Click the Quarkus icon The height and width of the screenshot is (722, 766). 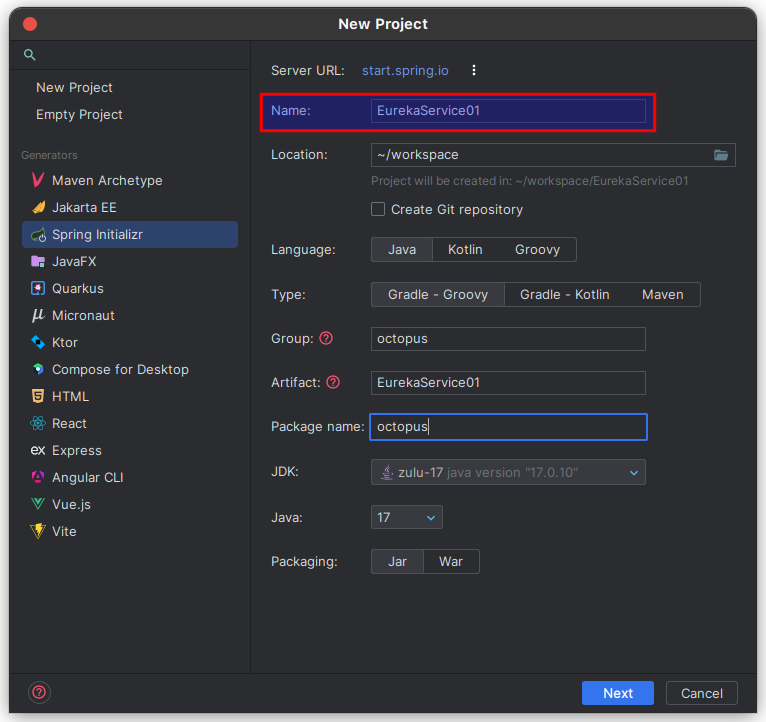[x=38, y=288]
